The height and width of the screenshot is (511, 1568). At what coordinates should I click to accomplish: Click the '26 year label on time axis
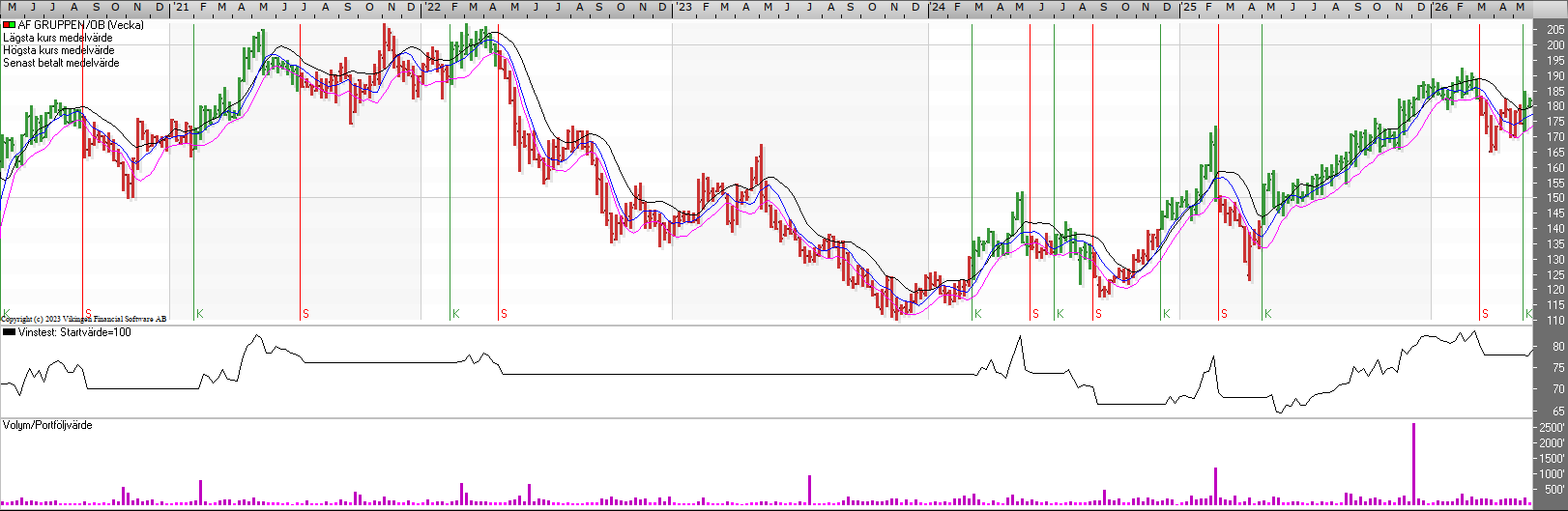pyautogui.click(x=1440, y=8)
